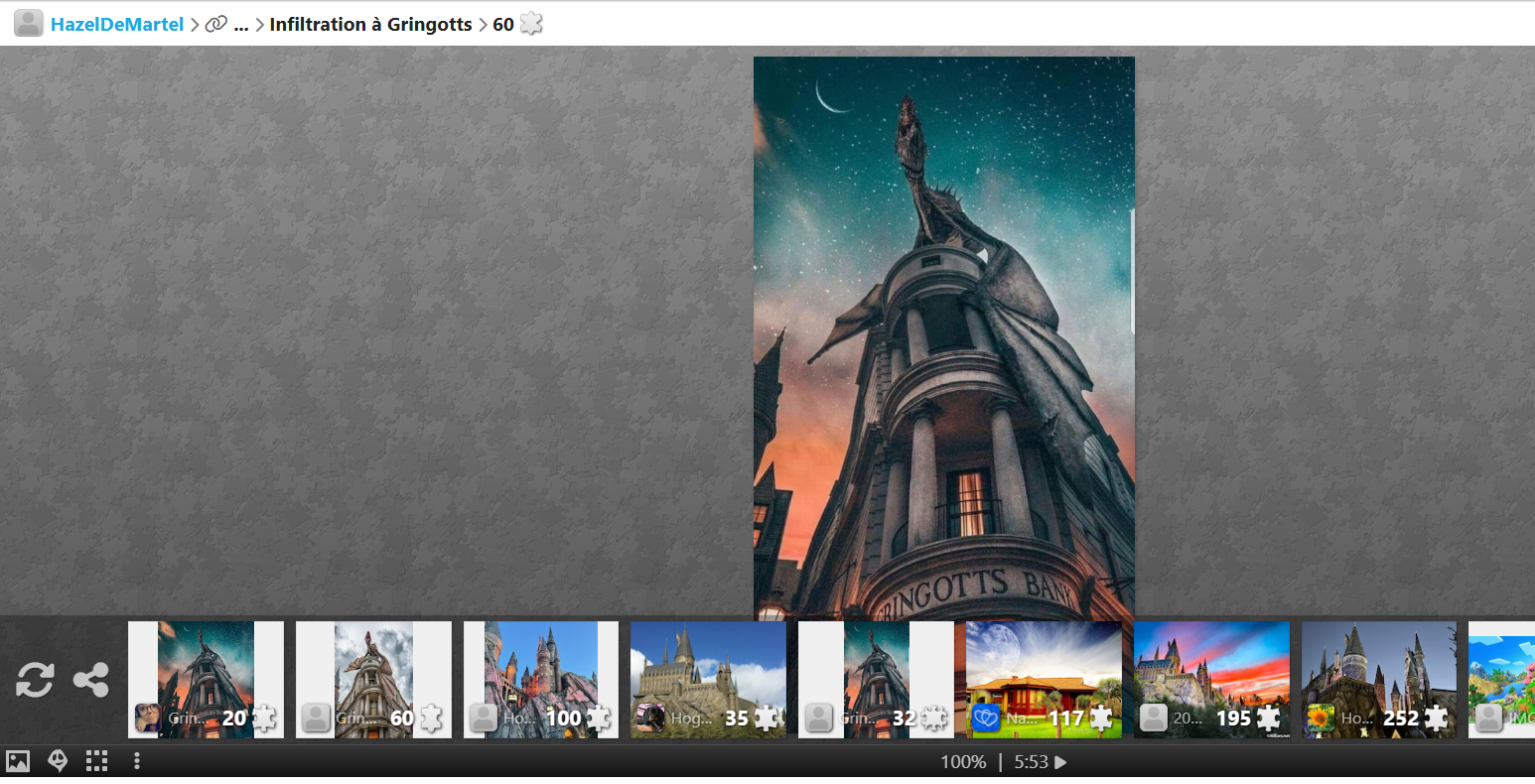Click the 60 pieces count in header
Screen dimensions: 1535x784
[503, 24]
